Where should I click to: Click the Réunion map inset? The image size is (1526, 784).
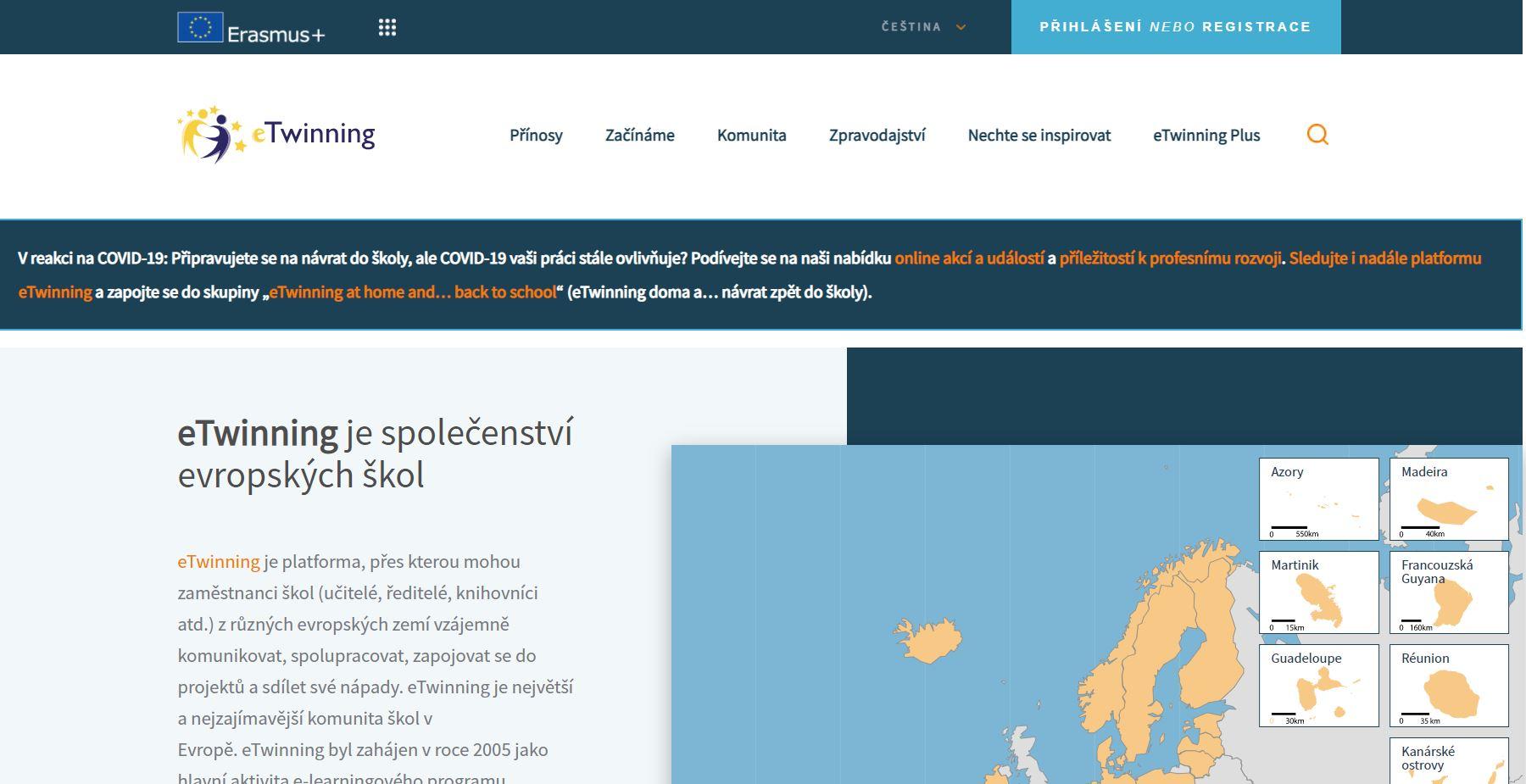pos(1449,686)
